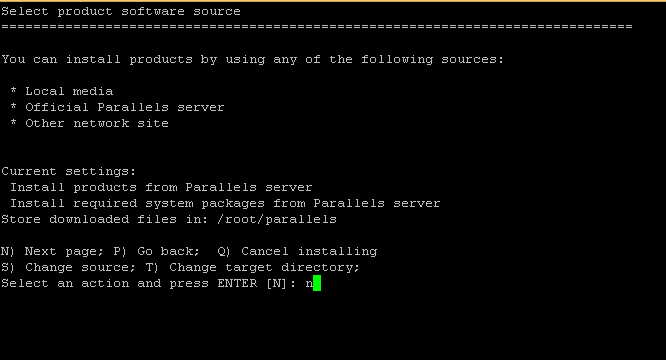Click the typed 'n' at the prompt
This screenshot has height=360, width=666.
(309, 284)
